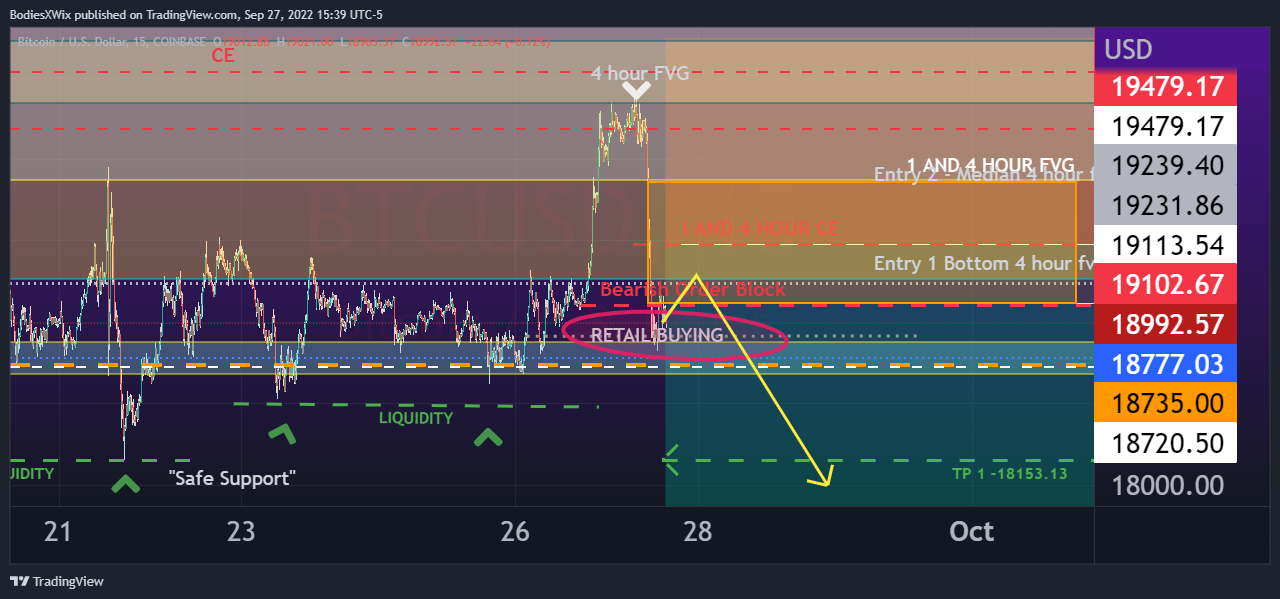
Task: Click the RETAIL BUYING ellipse label
Action: (x=657, y=335)
